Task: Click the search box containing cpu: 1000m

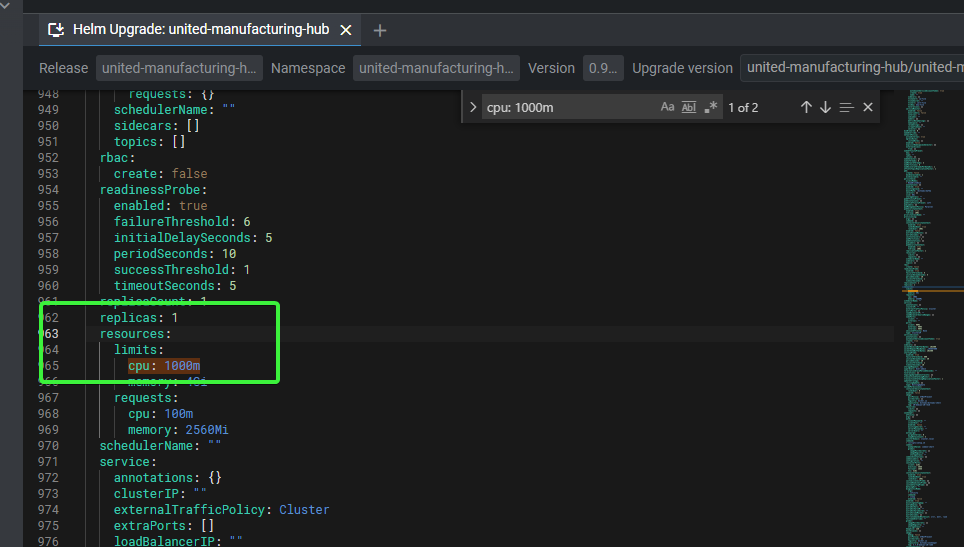Action: 565,107
